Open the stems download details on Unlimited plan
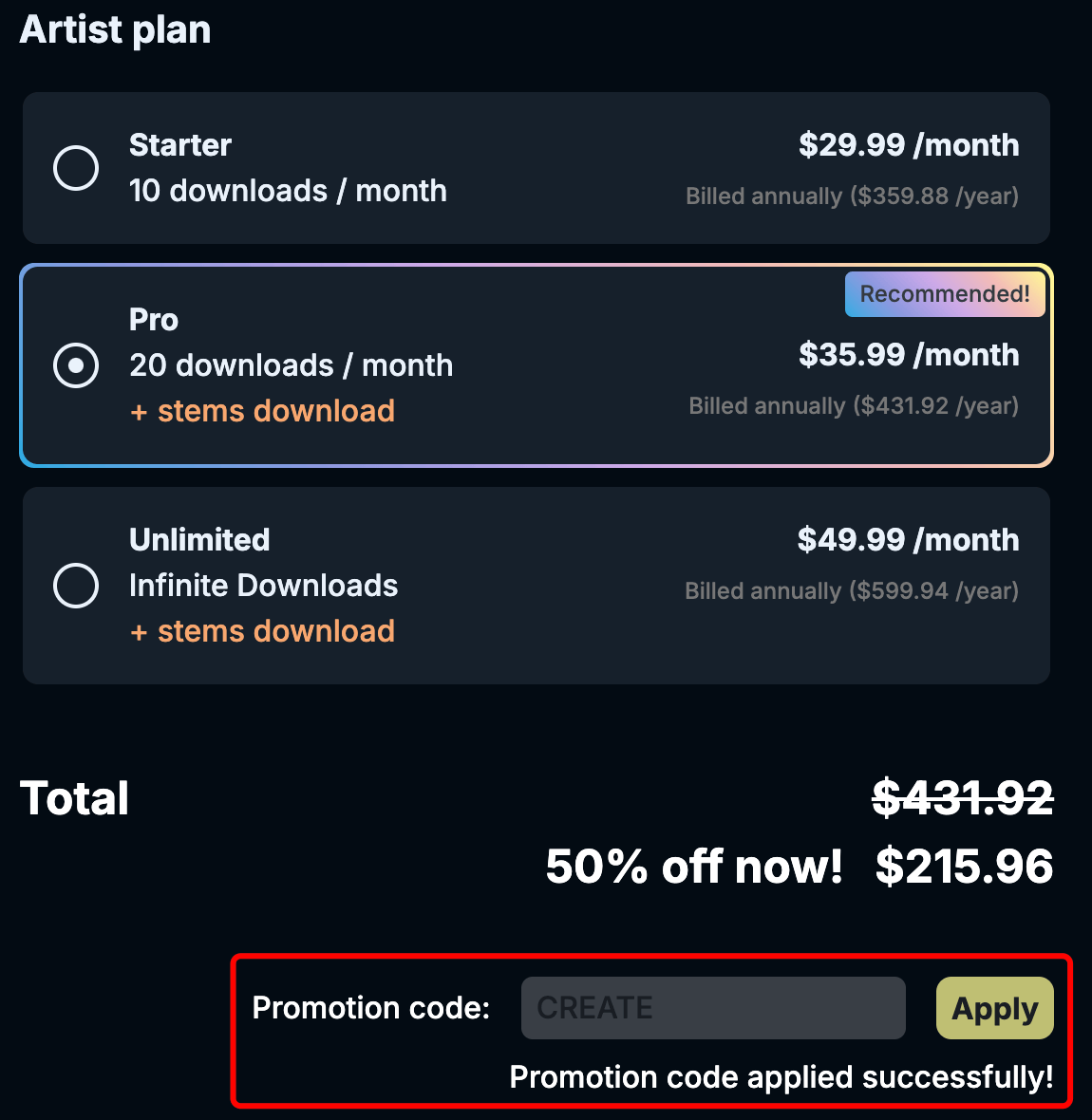 [262, 630]
